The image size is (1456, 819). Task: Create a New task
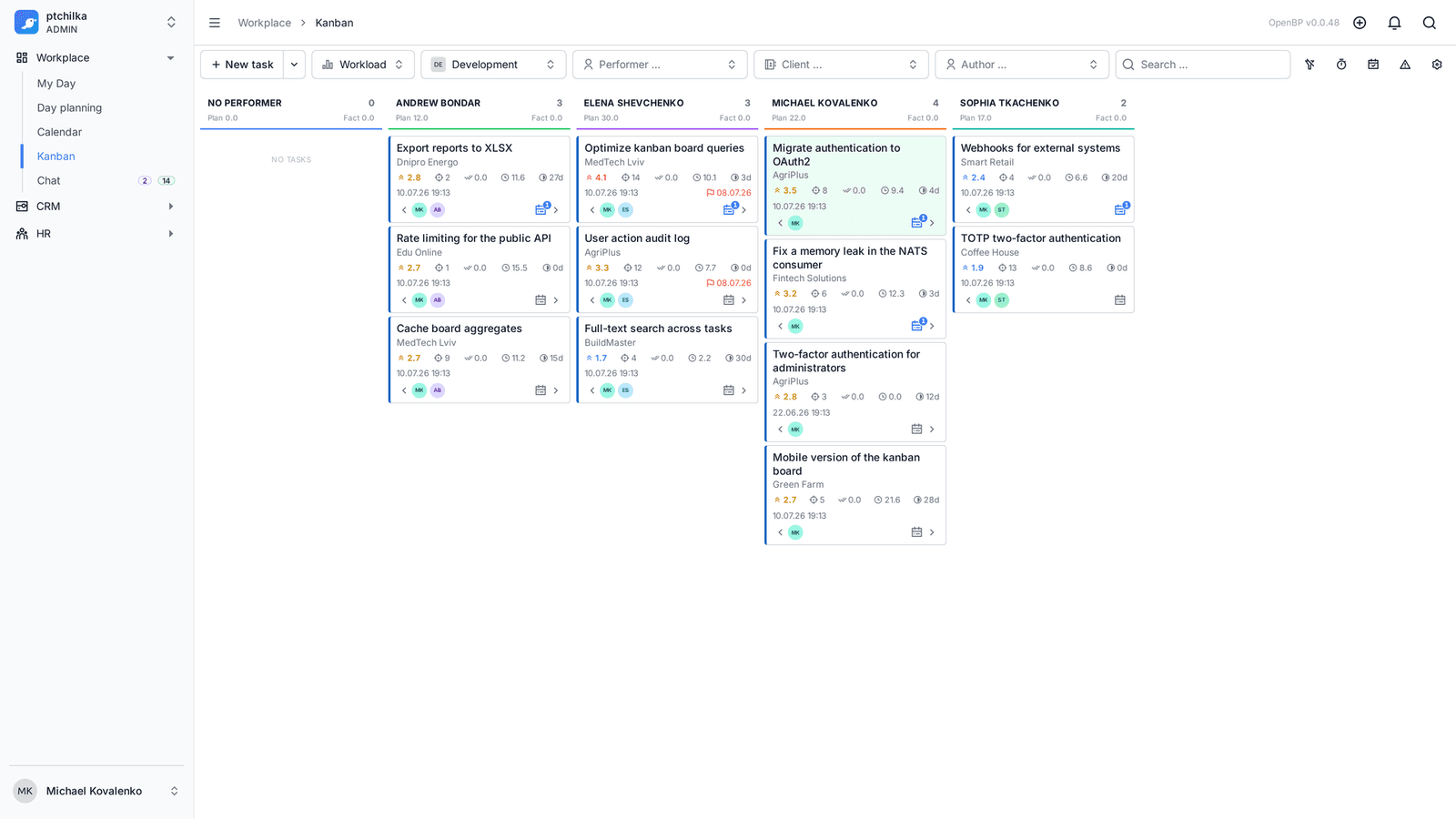[x=242, y=65]
